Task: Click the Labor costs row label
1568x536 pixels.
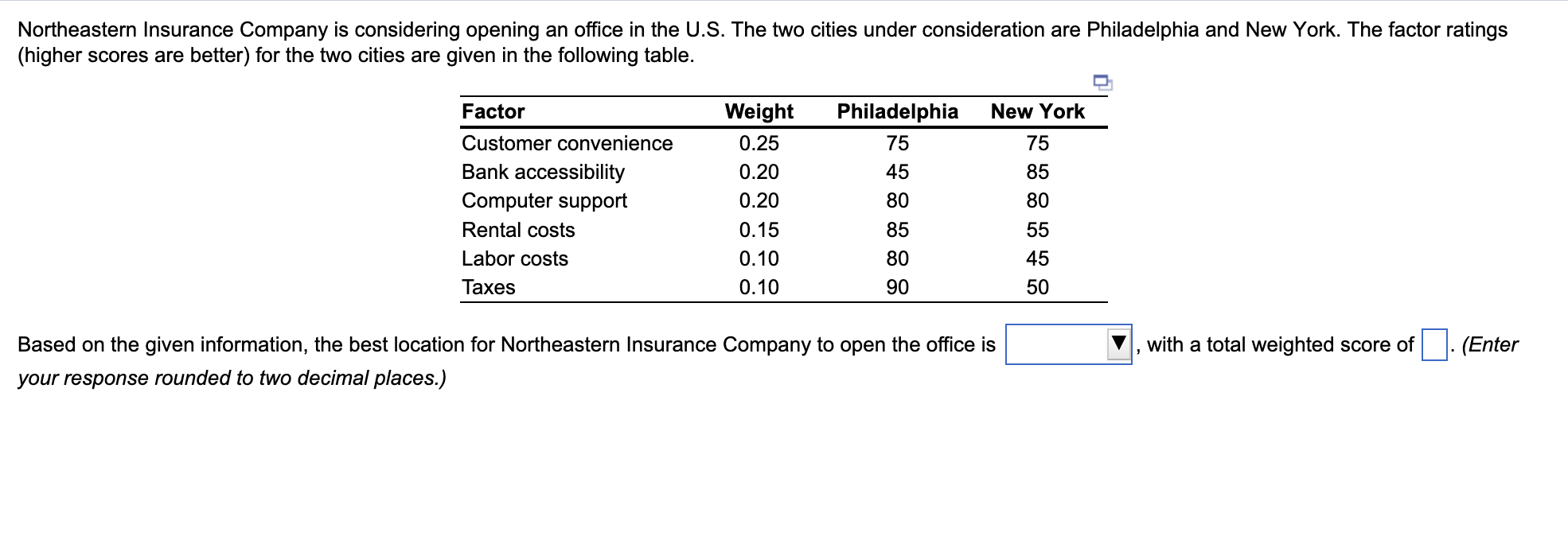Action: coord(514,258)
